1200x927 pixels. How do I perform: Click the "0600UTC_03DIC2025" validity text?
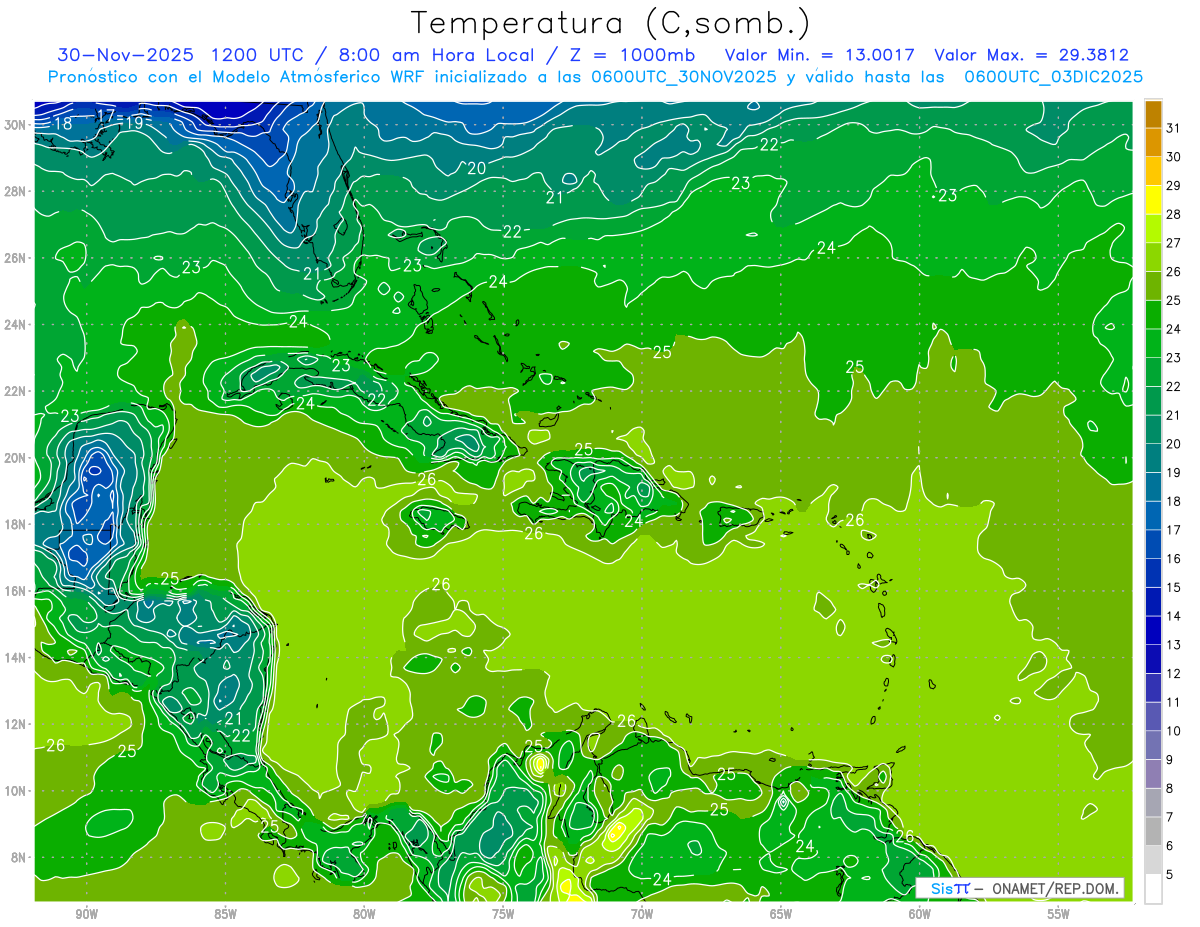pos(1054,77)
